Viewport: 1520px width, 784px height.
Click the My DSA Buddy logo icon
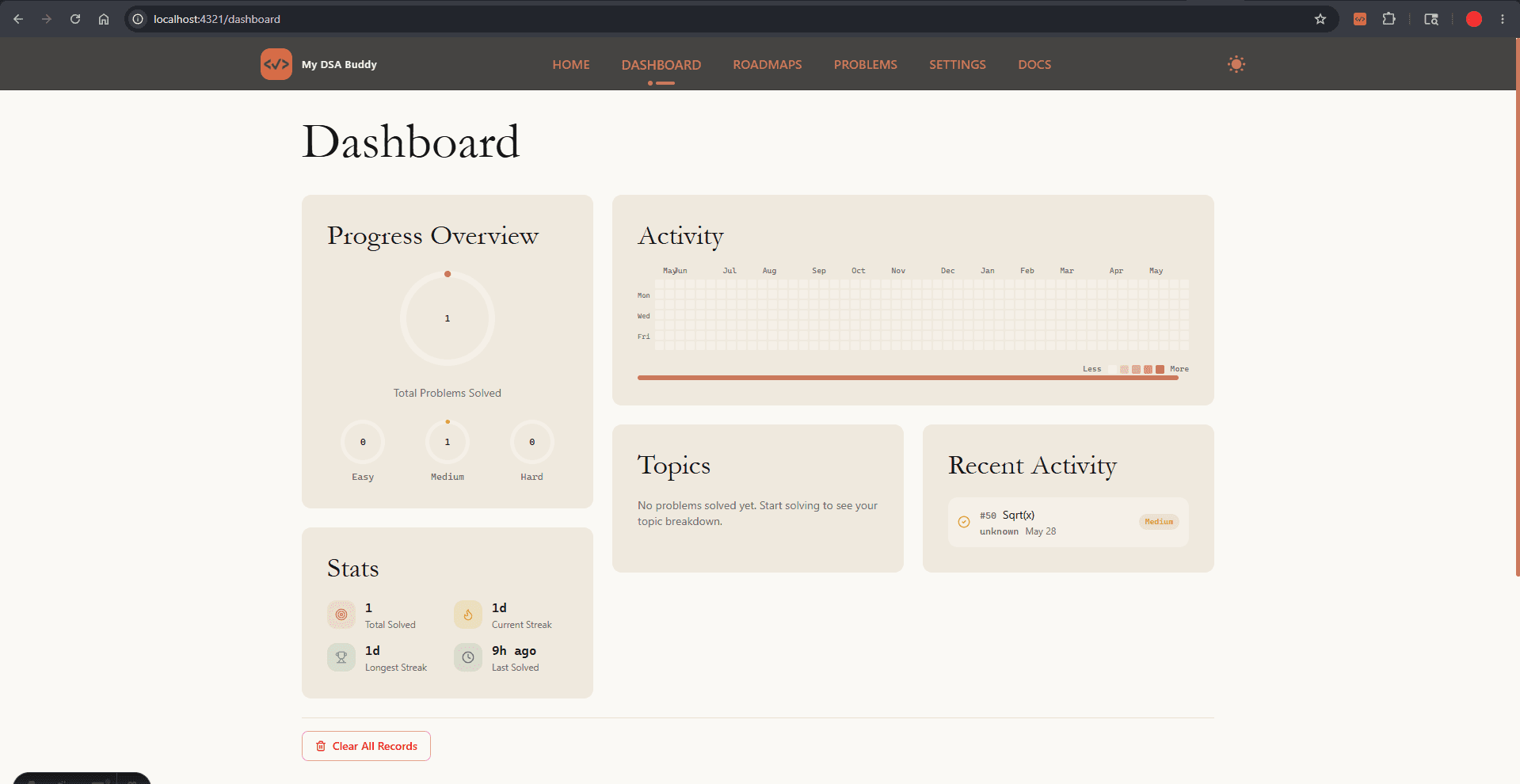pos(276,64)
